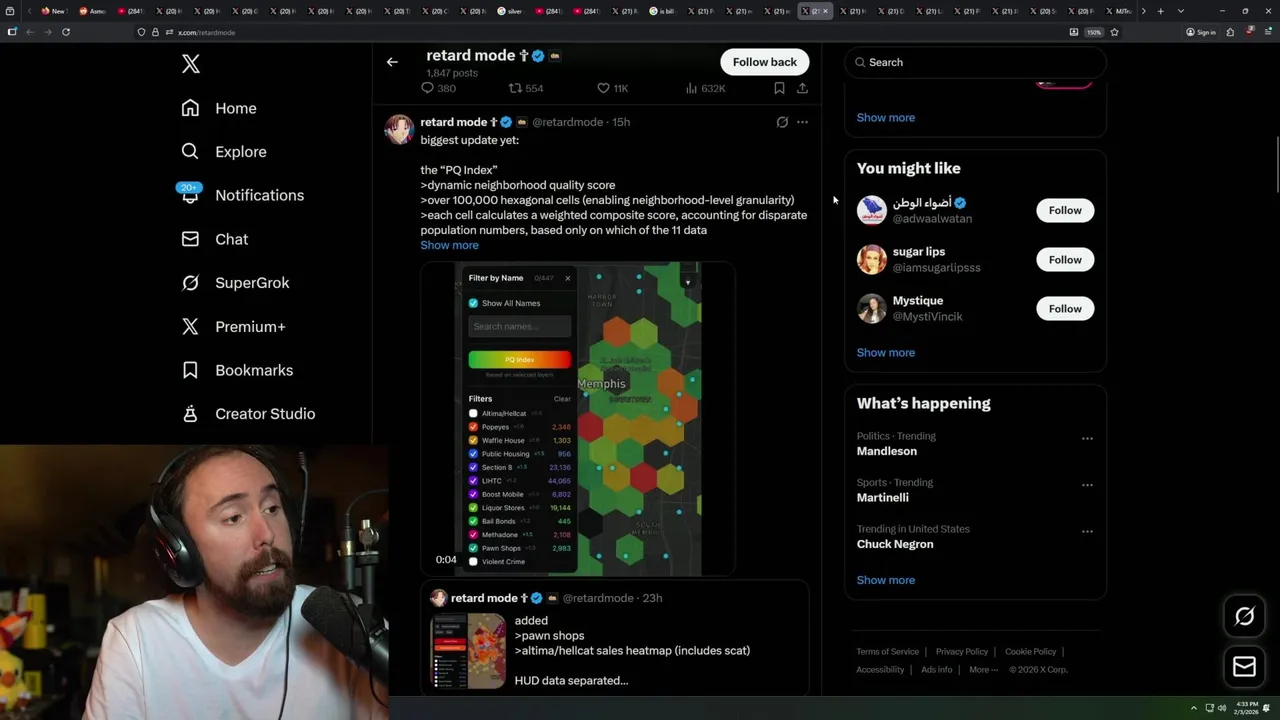This screenshot has height=720, width=1280.
Task: Open more options on PQ Index post
Action: tap(802, 122)
